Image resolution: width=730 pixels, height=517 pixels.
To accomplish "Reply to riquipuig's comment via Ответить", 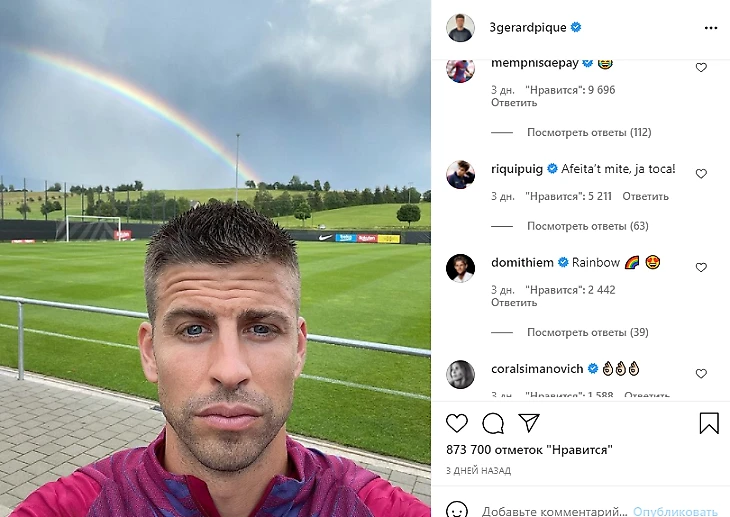I will point(645,197).
